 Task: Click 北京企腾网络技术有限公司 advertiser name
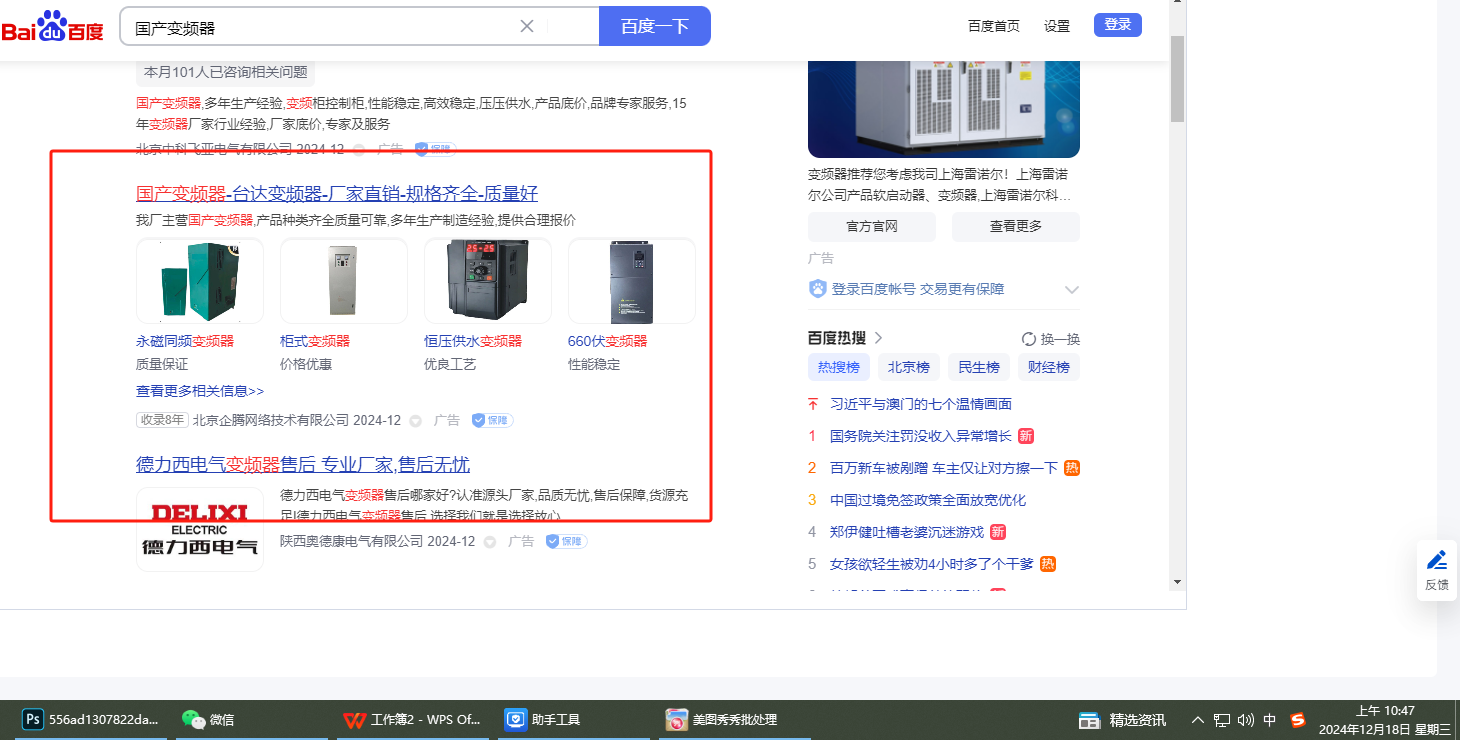pos(271,420)
